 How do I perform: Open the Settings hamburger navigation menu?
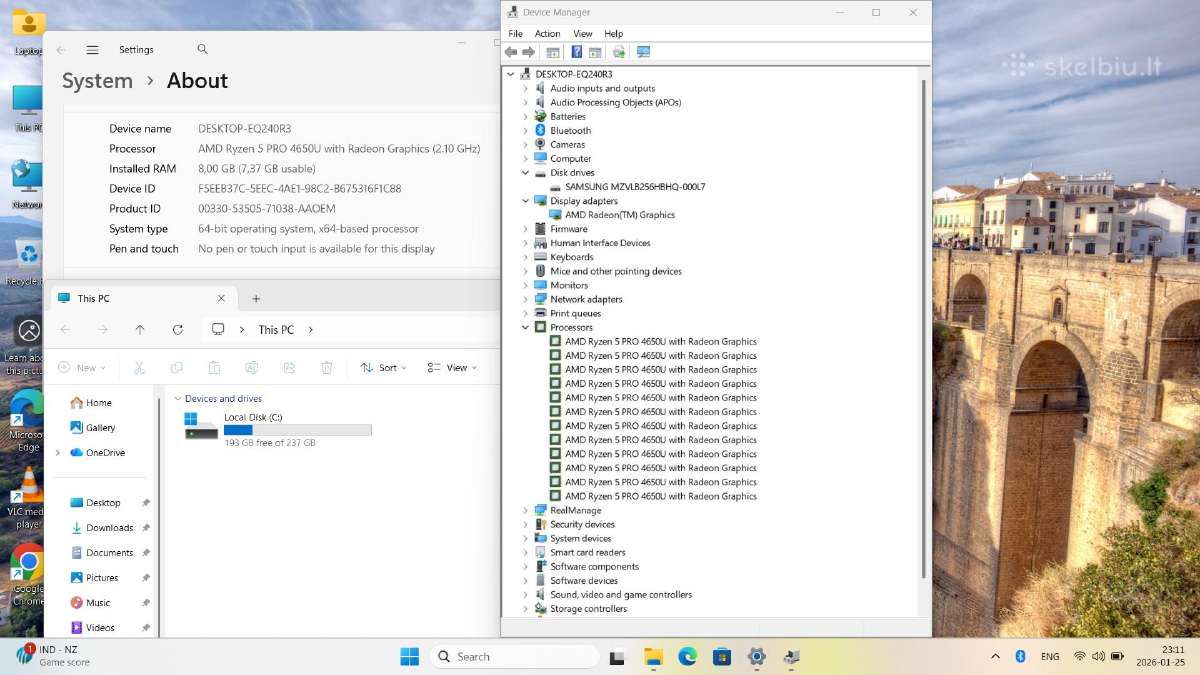click(92, 50)
